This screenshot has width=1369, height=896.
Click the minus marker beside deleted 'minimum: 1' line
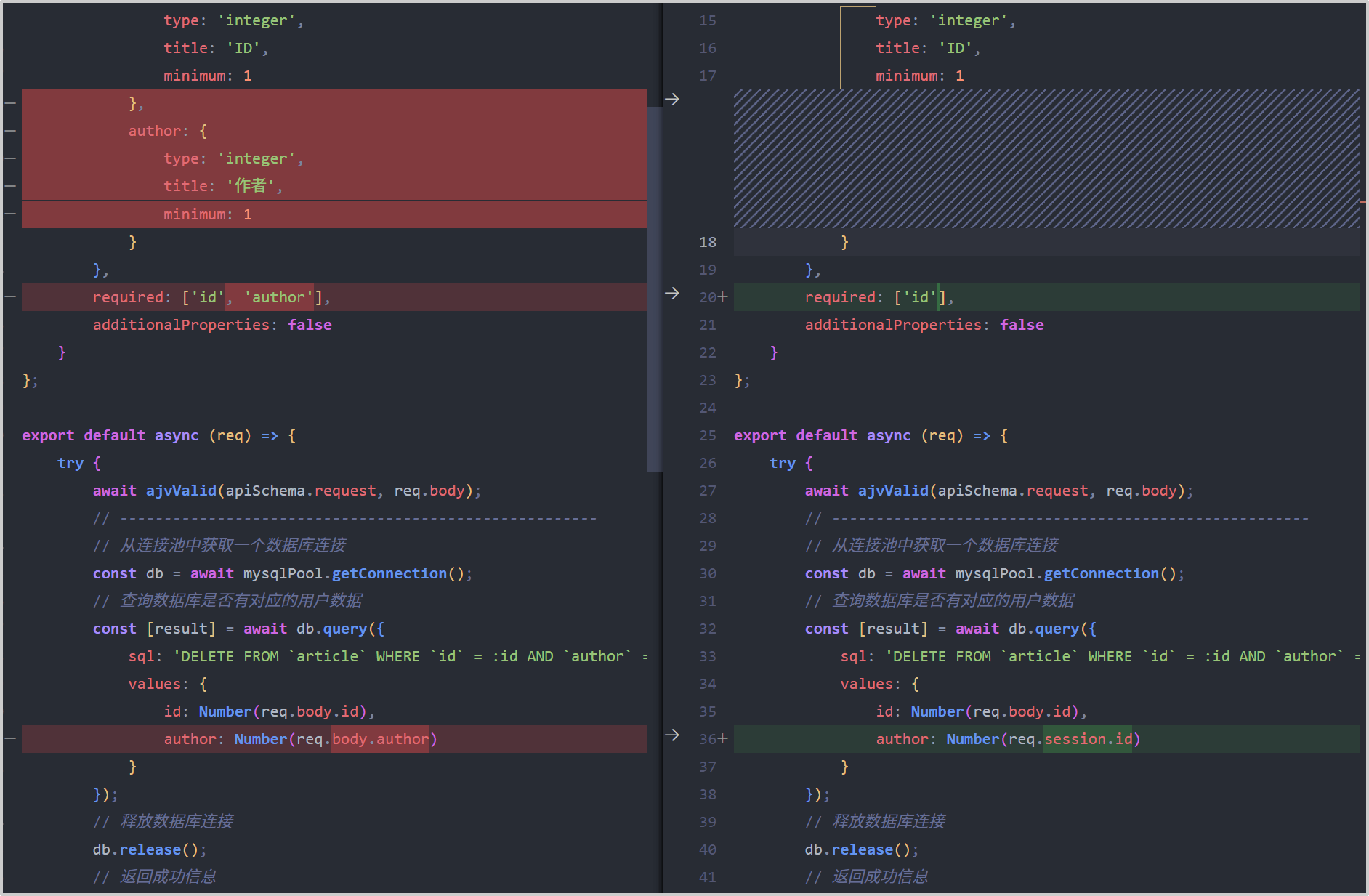coord(10,214)
